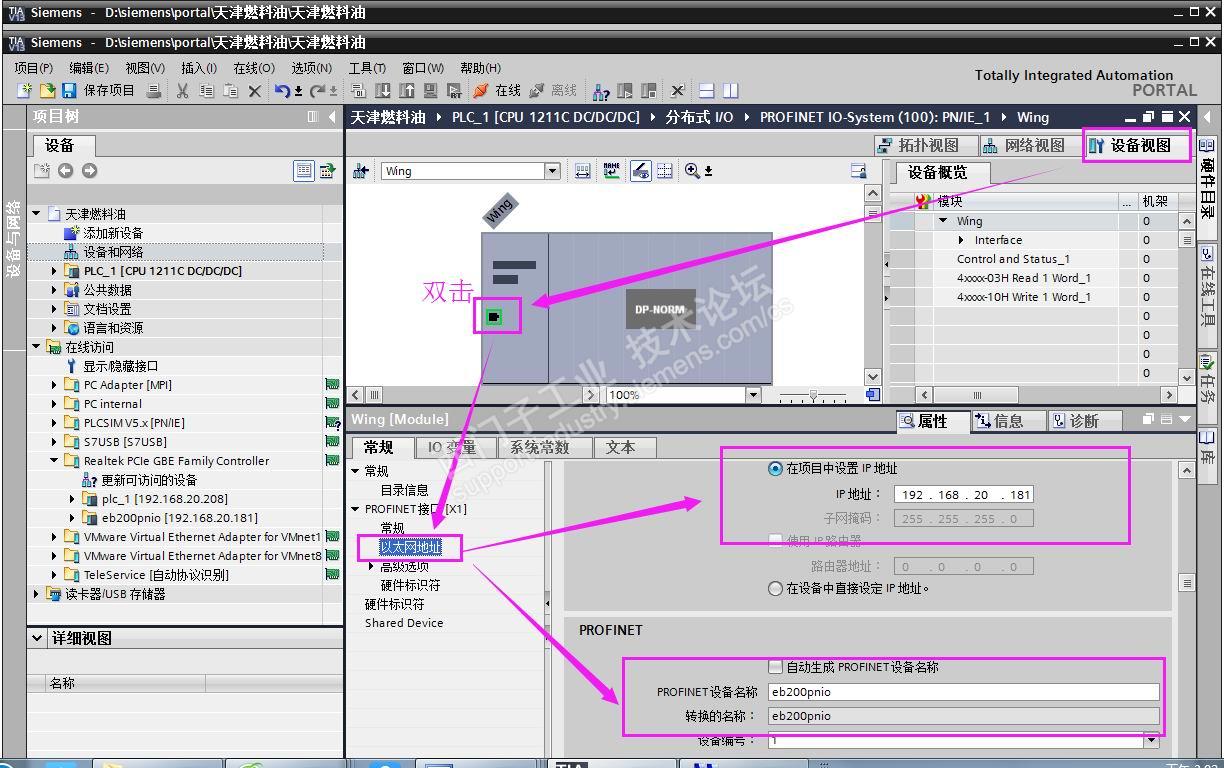Select 以太网地址 in properties navigation
Screen dimensions: 1224x768
coord(410,547)
